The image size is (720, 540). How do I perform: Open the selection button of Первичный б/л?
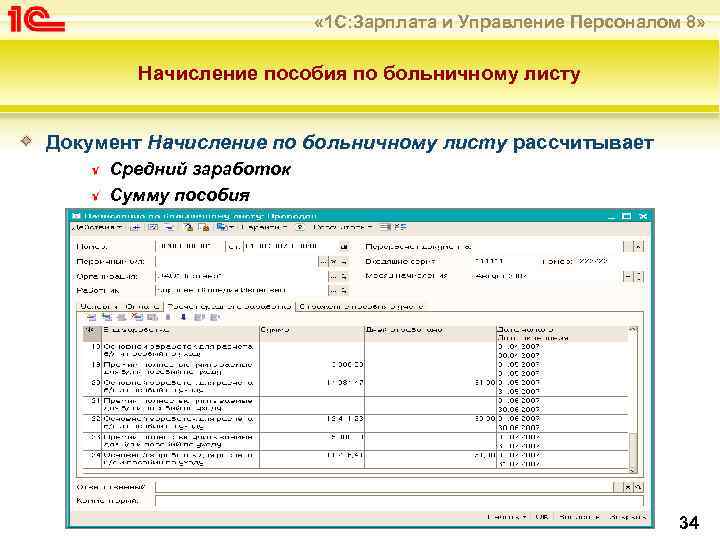[323, 261]
